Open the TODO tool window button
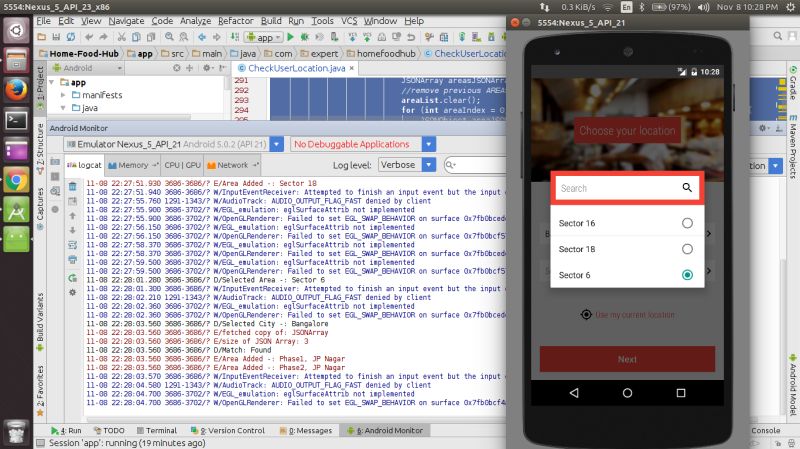This screenshot has width=800, height=449. [109, 431]
